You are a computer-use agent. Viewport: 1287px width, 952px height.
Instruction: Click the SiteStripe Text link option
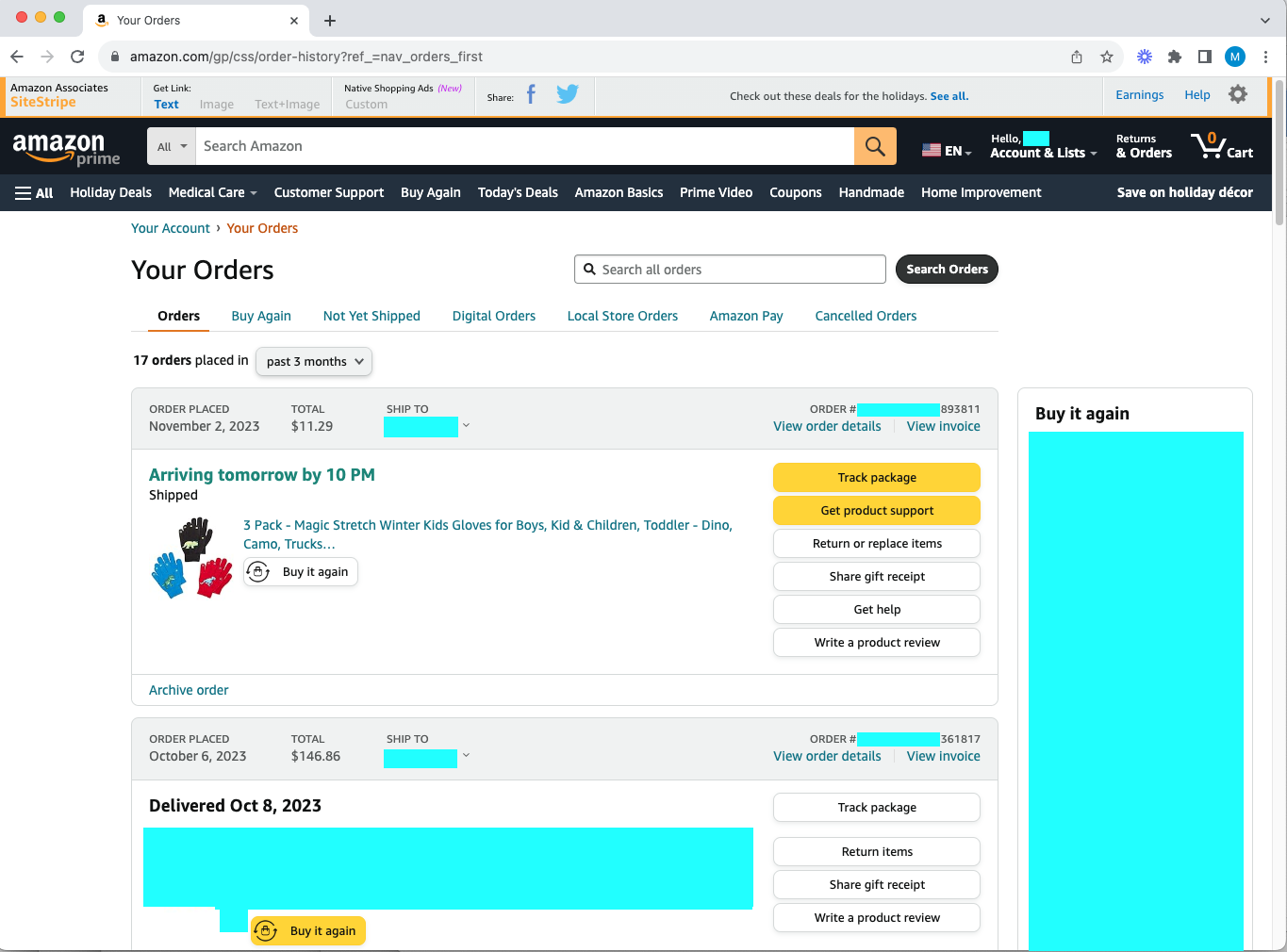pyautogui.click(x=166, y=105)
